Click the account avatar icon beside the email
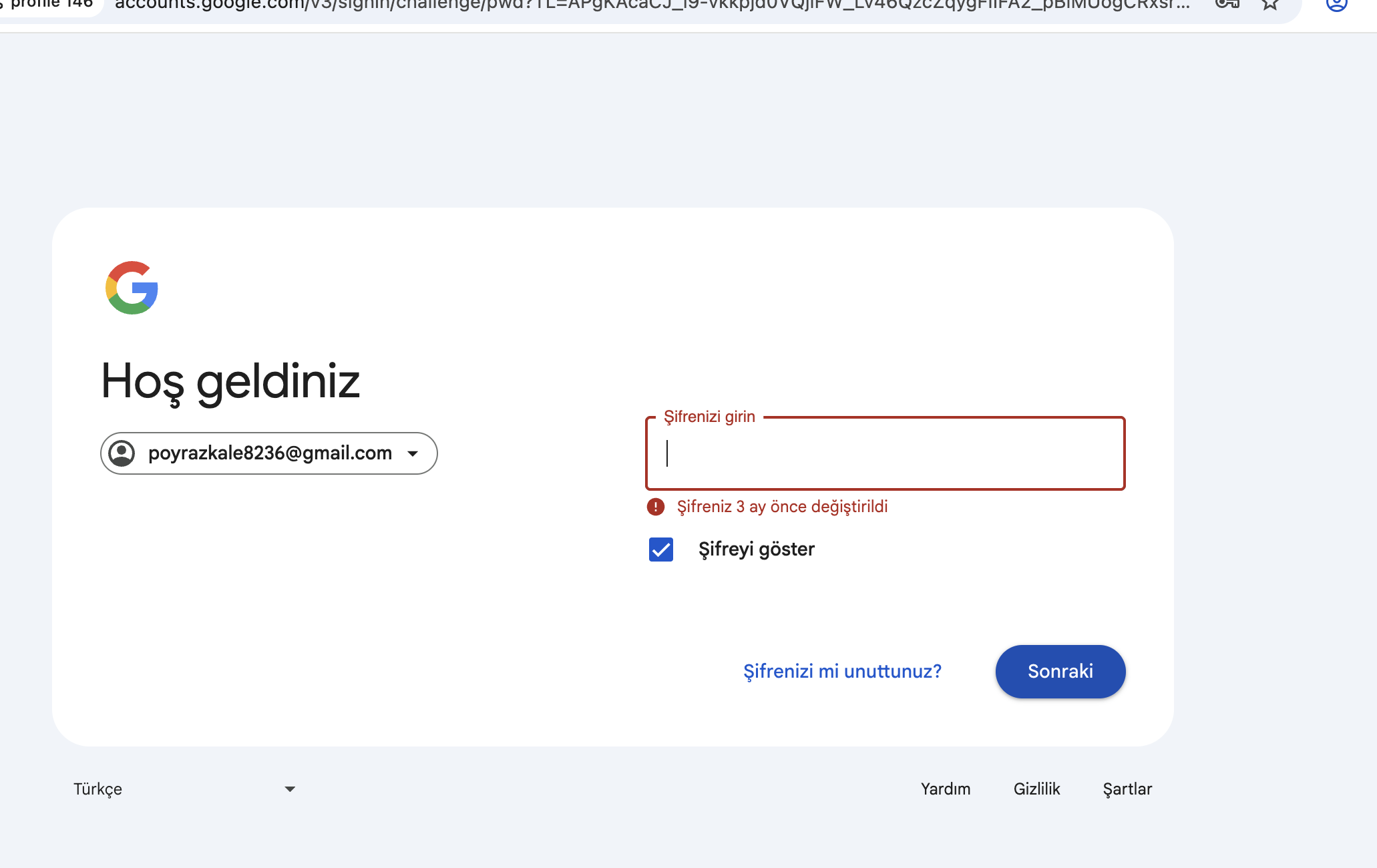1377x868 pixels. point(122,453)
